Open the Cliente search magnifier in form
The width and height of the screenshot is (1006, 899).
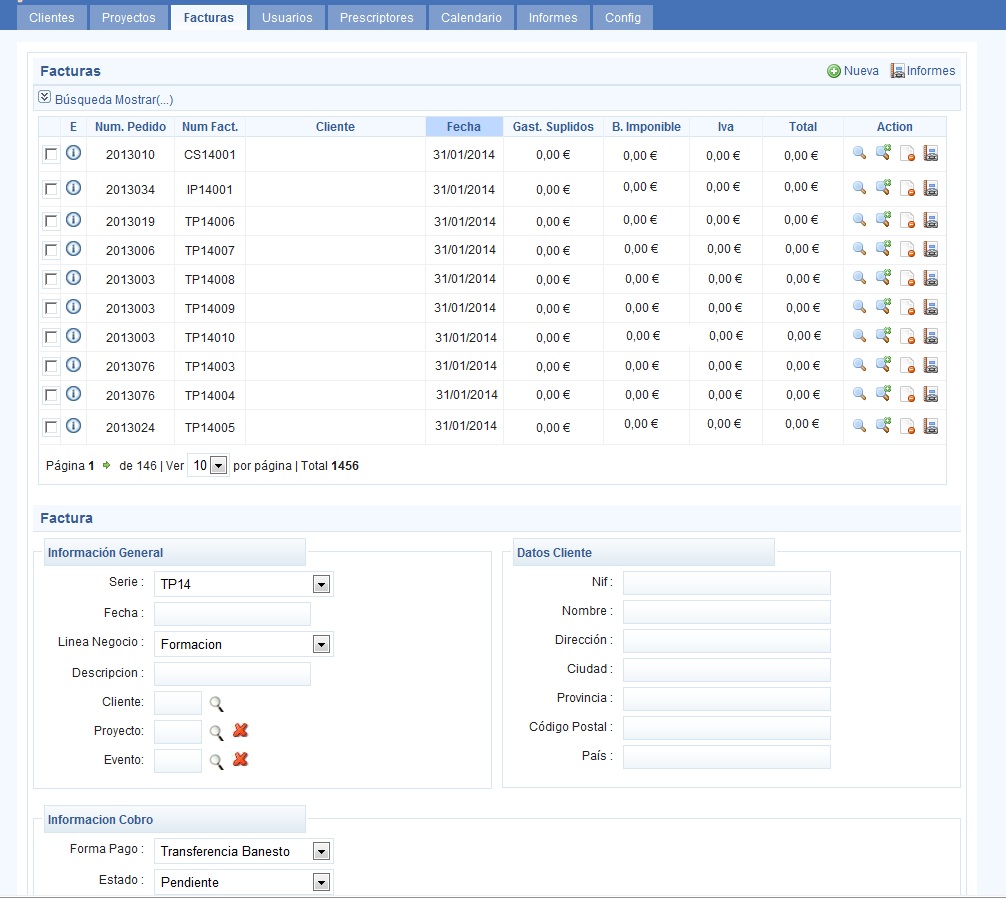pos(216,704)
